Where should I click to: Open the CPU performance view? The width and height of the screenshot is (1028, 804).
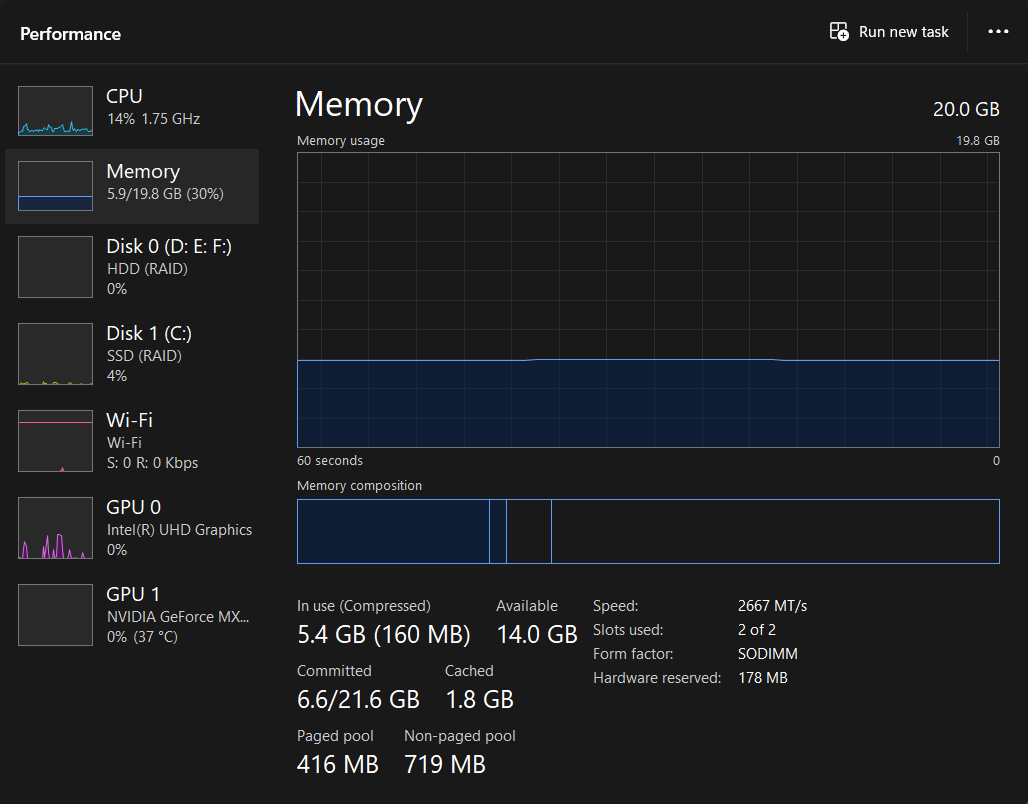click(124, 97)
